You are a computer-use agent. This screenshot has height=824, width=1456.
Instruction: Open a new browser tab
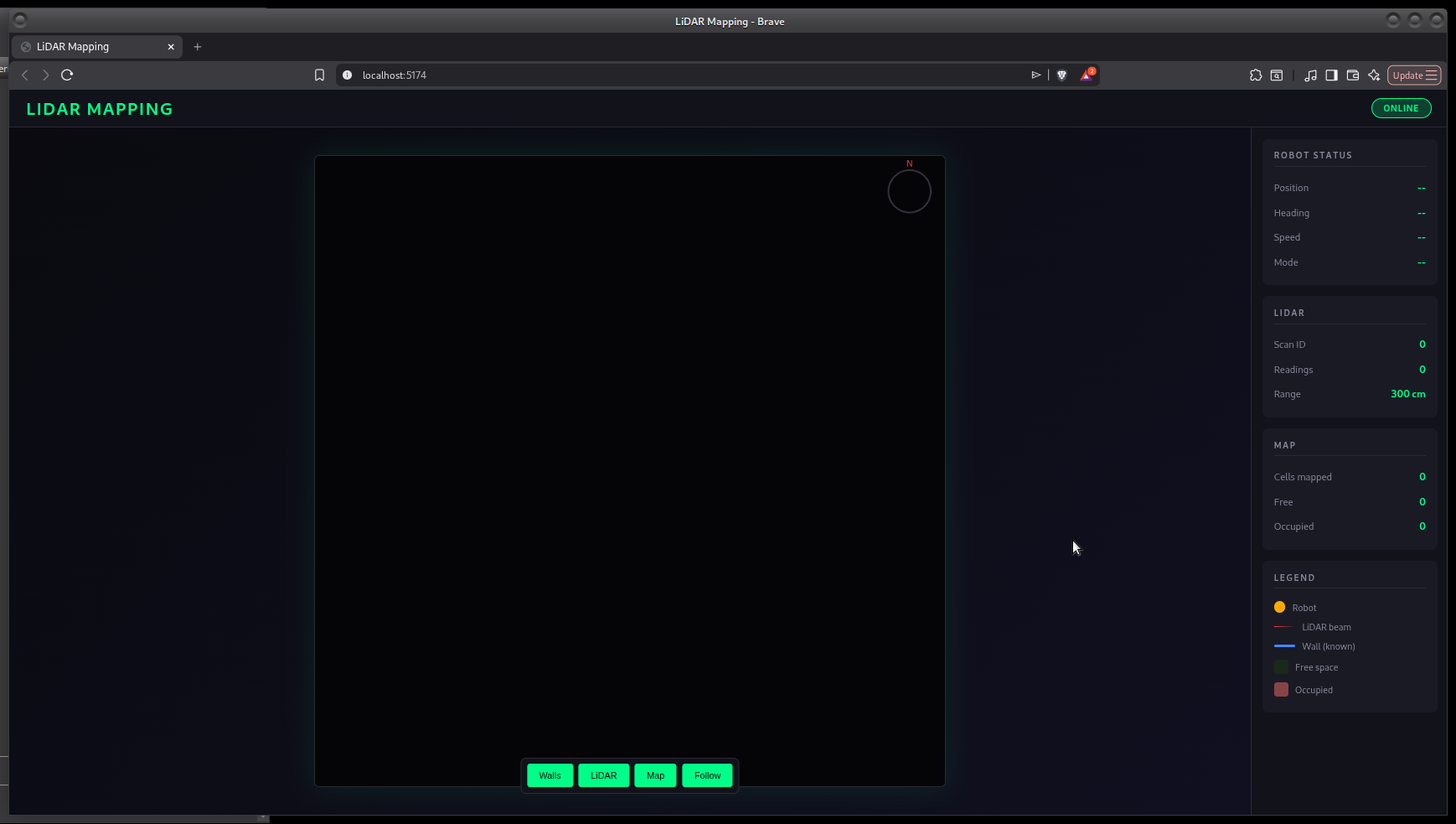coord(198,47)
